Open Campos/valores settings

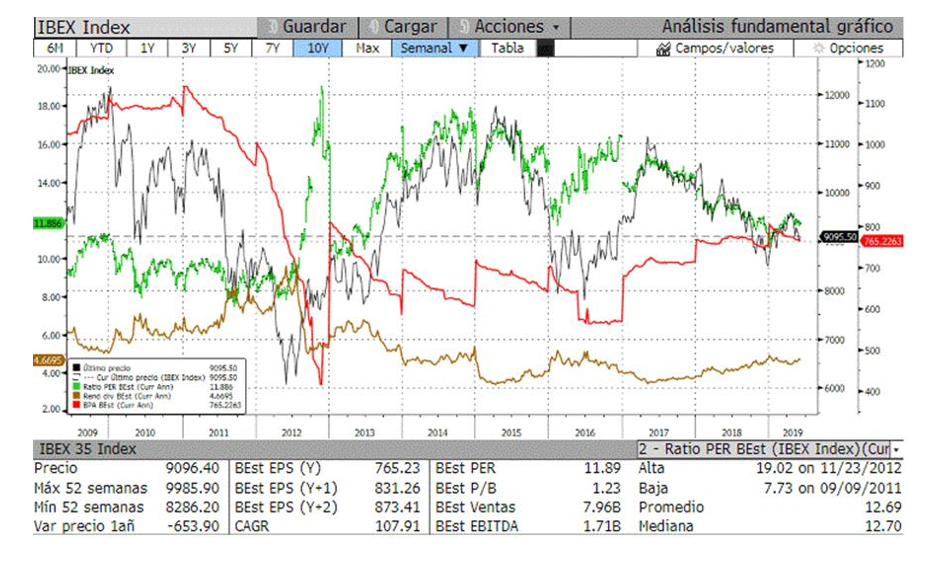click(715, 49)
